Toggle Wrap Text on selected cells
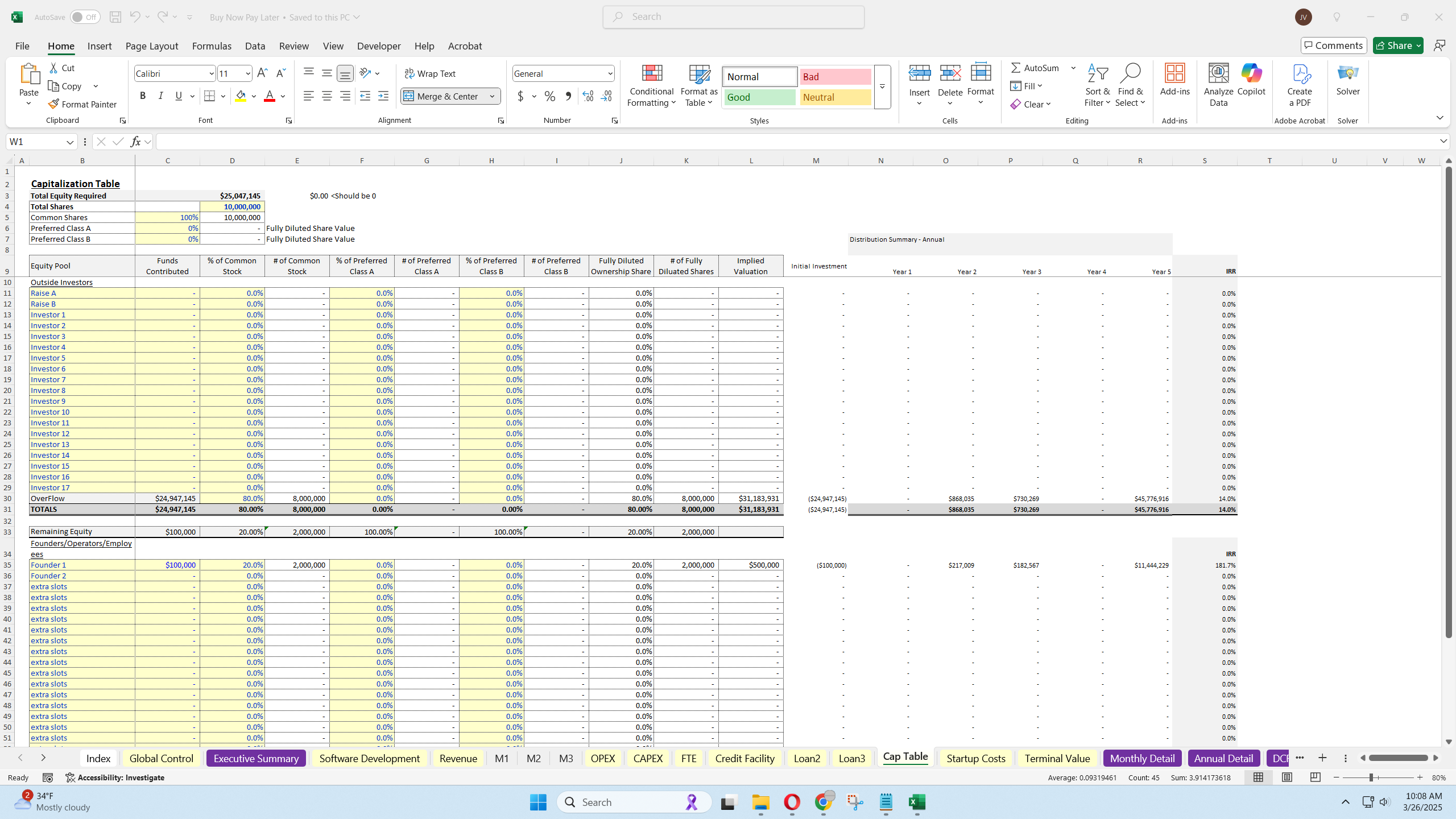 coord(431,73)
